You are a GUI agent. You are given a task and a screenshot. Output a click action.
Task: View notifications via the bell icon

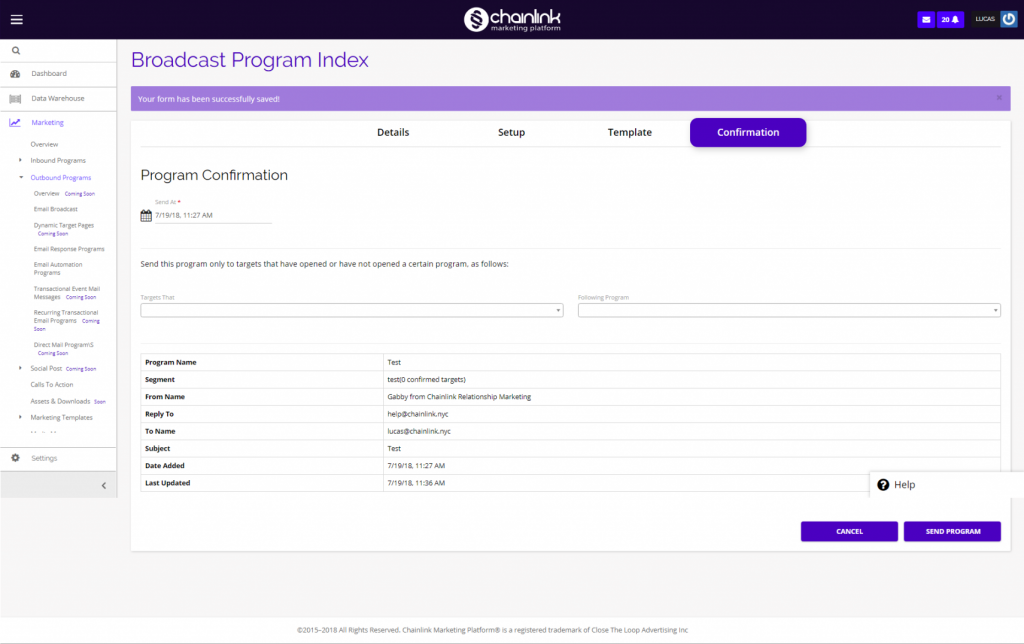point(952,18)
